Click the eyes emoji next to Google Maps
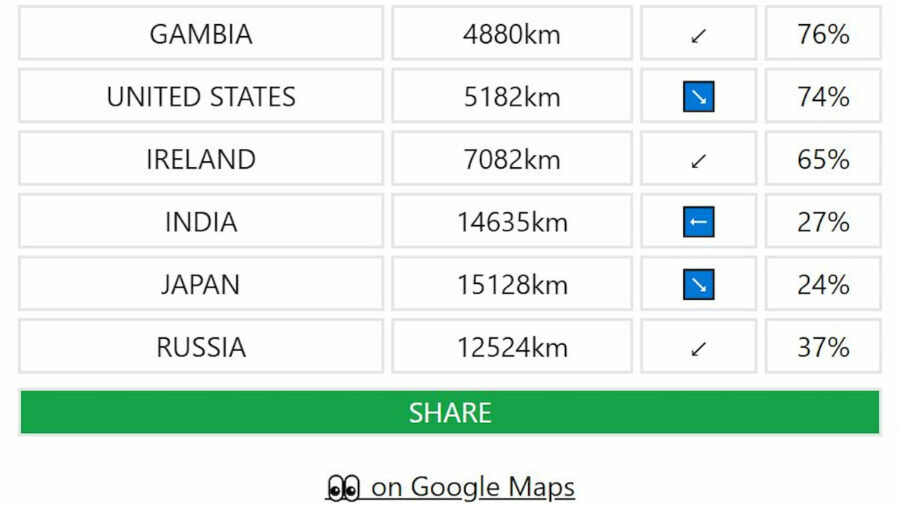This screenshot has width=900, height=506. [343, 488]
